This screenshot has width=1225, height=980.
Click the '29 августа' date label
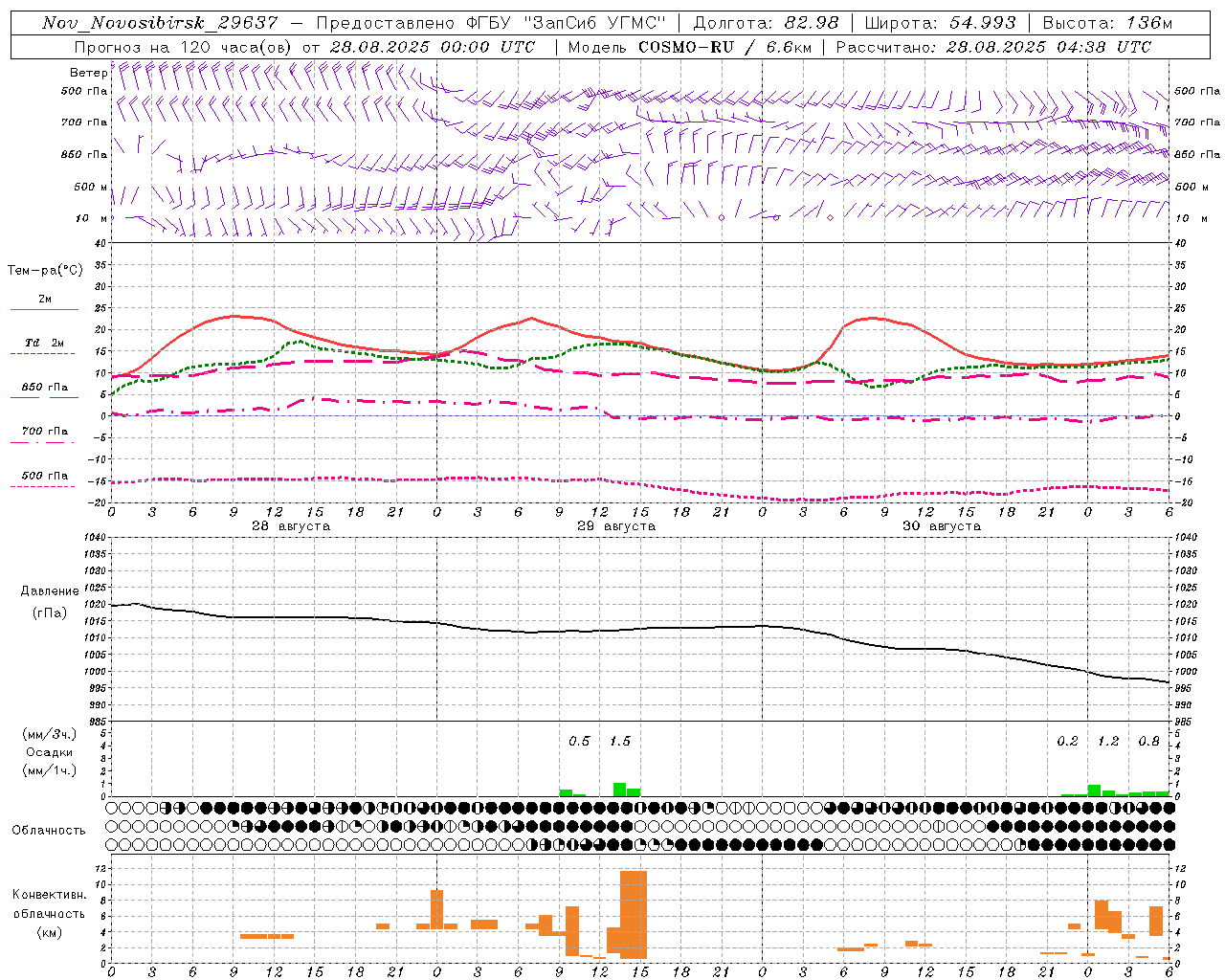616,526
